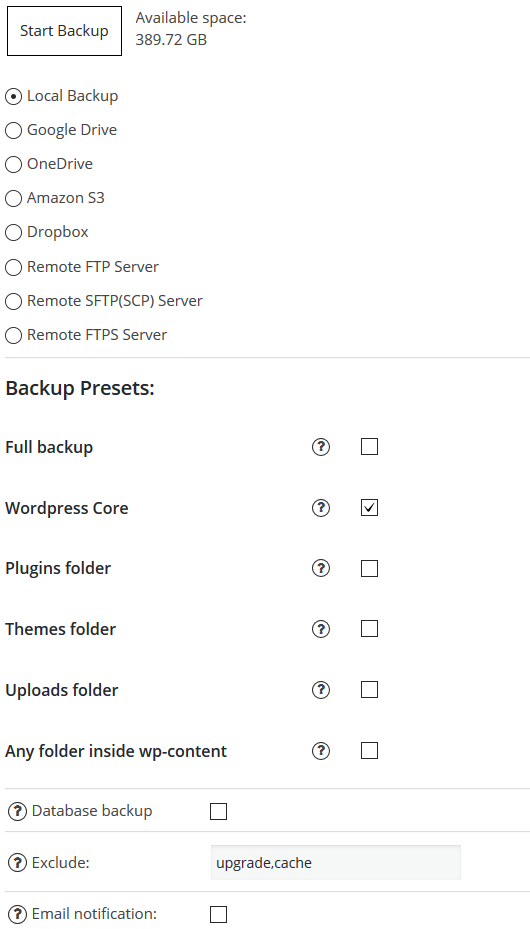Click the Start Backup button
Viewport: 530px width, 929px height.
(65, 31)
